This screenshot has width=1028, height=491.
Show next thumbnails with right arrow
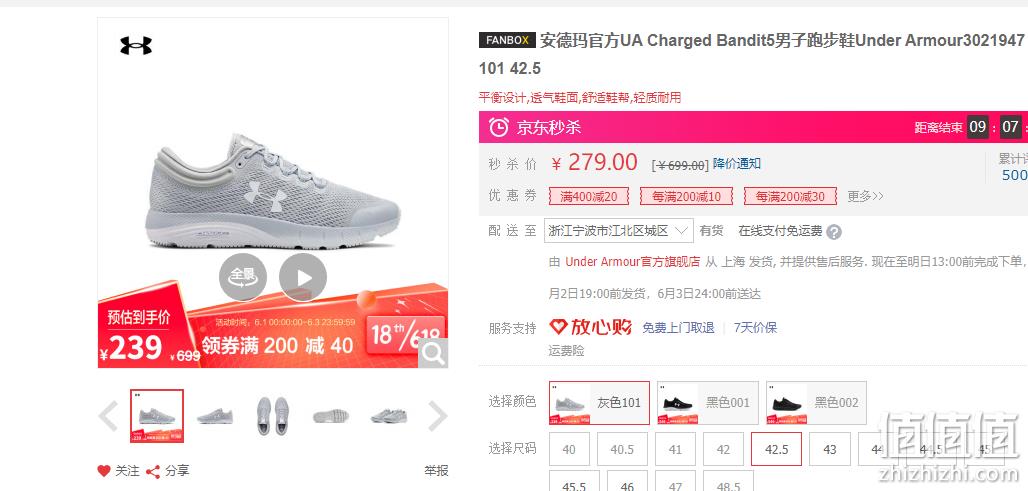point(437,416)
